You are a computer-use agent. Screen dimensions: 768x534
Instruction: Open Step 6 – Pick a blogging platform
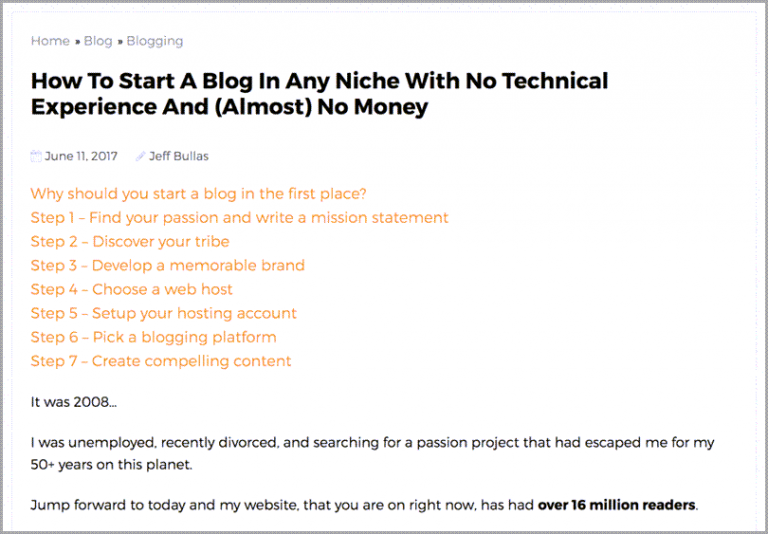pyautogui.click(x=153, y=337)
